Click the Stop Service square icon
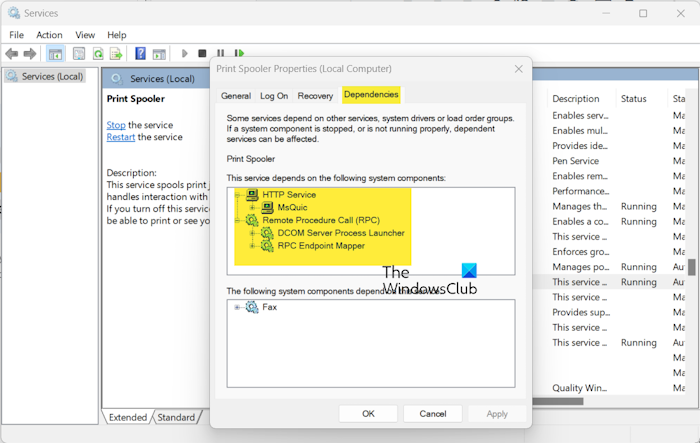Image resolution: width=700 pixels, height=443 pixels. click(x=202, y=54)
